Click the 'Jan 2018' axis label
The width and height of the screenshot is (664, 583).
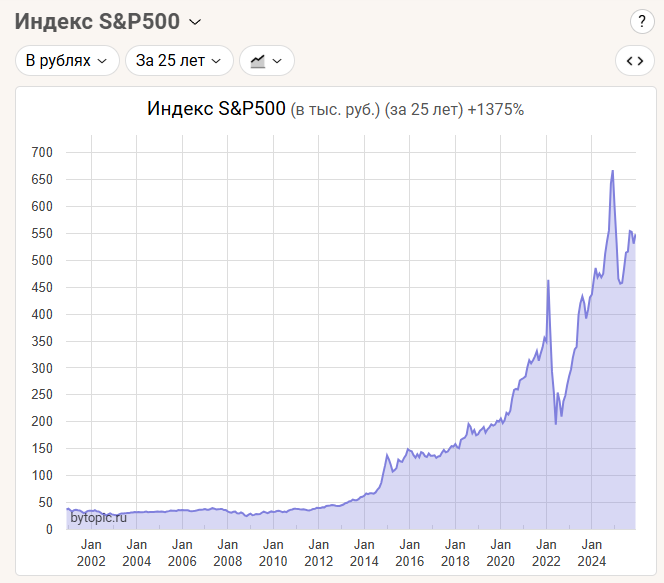pos(455,553)
